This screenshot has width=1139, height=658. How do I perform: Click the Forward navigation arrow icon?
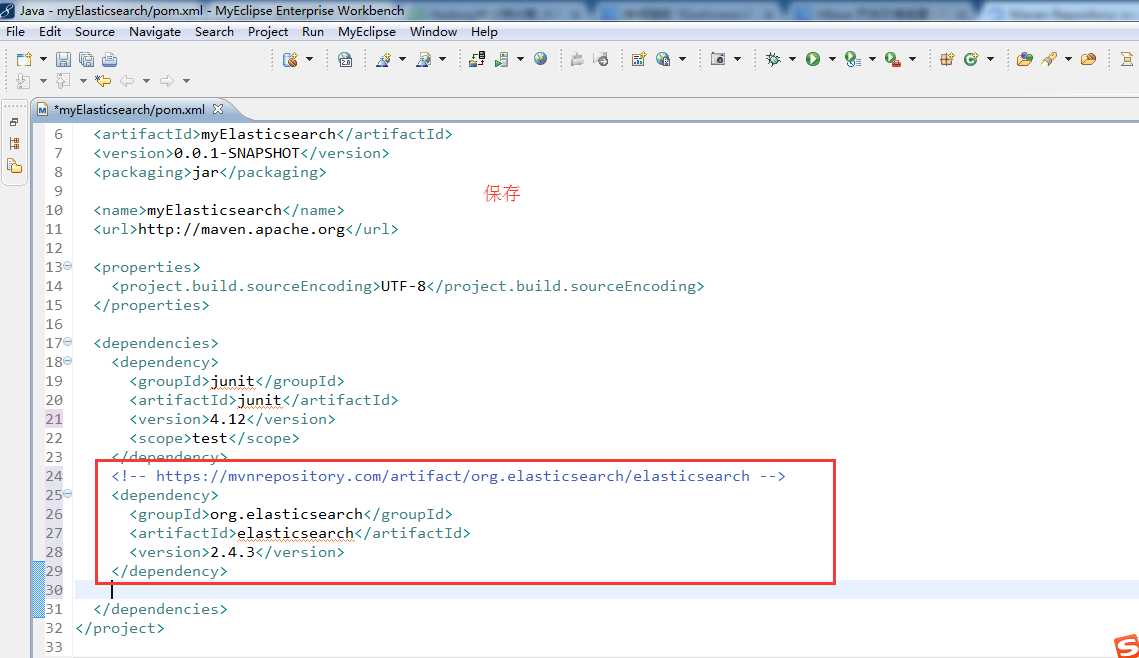click(x=167, y=81)
